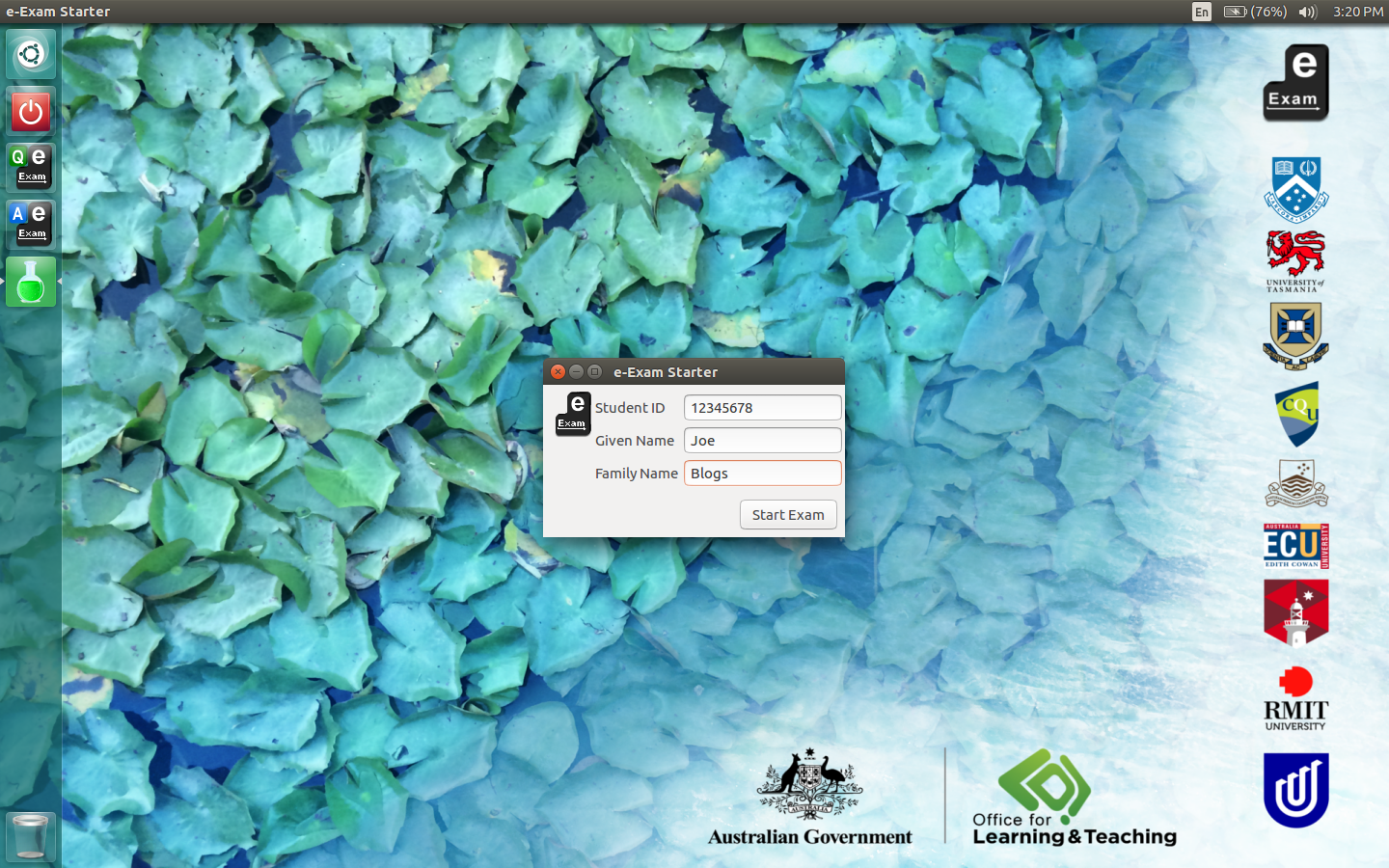Open the Ubuntu dash launcher icon
This screenshot has height=868, width=1389.
pos(31,54)
